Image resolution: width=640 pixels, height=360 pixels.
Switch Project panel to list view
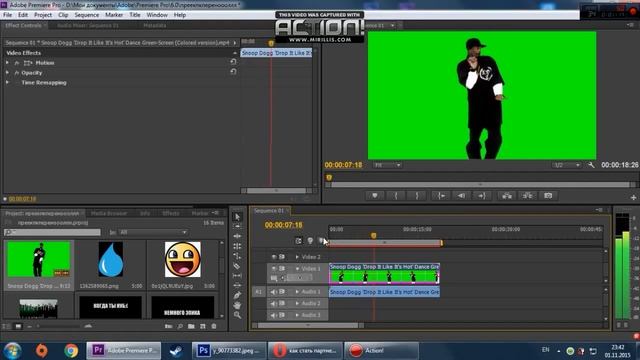[x=7, y=326]
